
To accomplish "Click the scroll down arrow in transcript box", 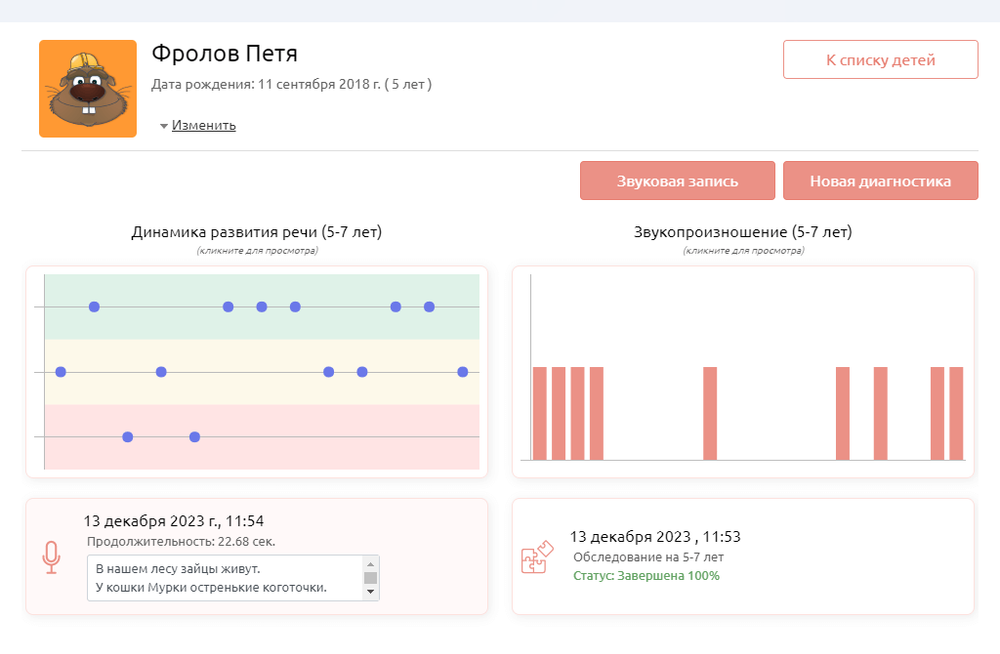I will pyautogui.click(x=371, y=592).
